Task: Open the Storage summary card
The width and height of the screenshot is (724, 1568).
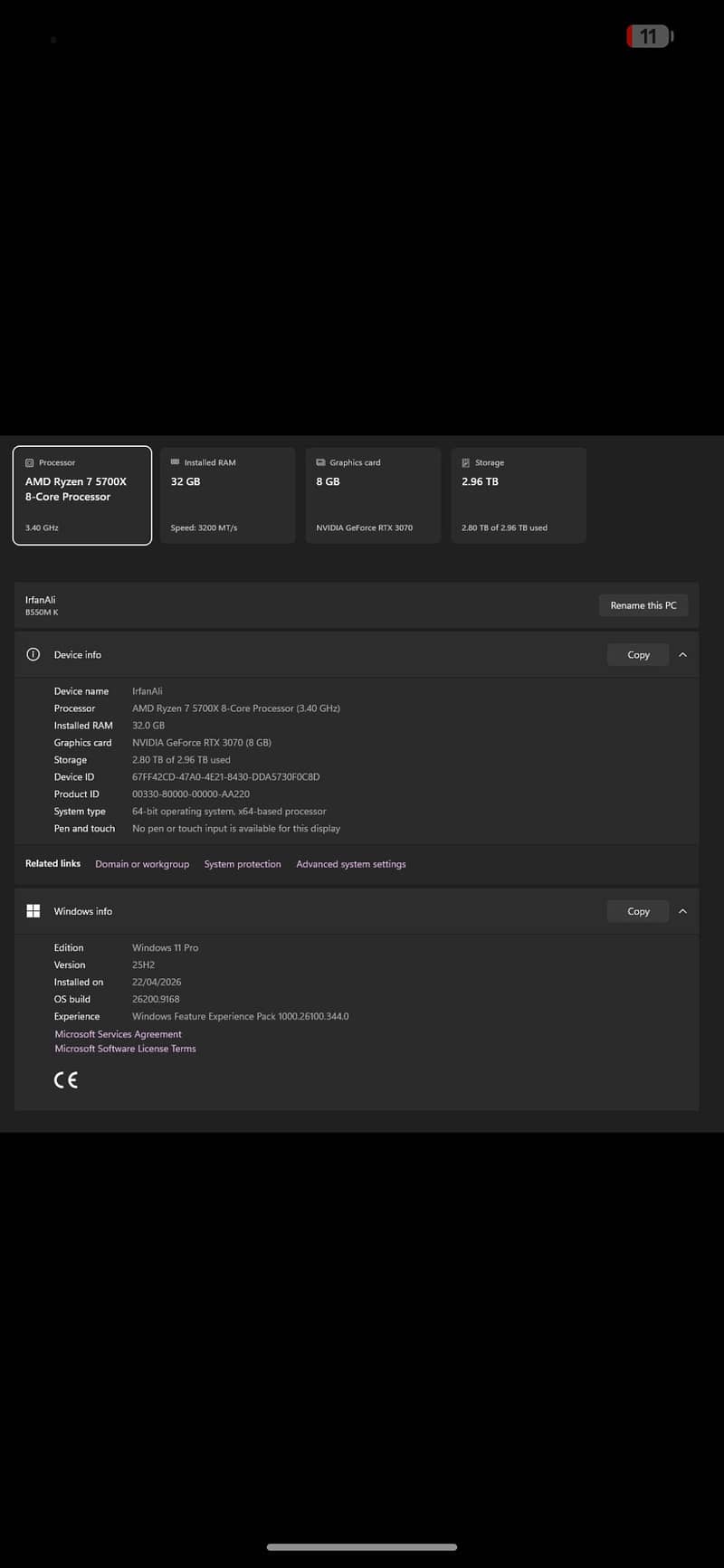Action: [519, 495]
